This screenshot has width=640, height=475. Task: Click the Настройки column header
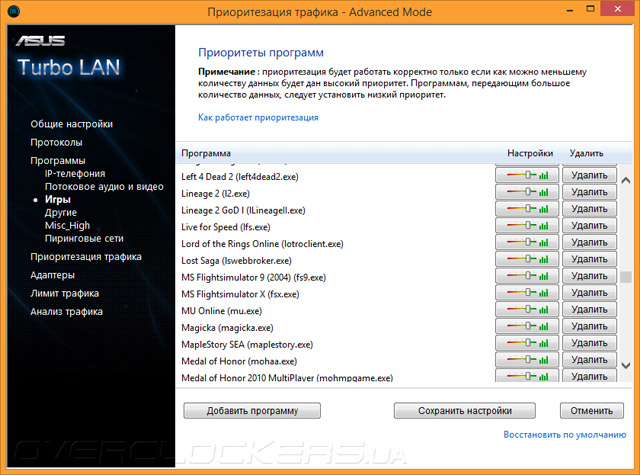pos(530,153)
